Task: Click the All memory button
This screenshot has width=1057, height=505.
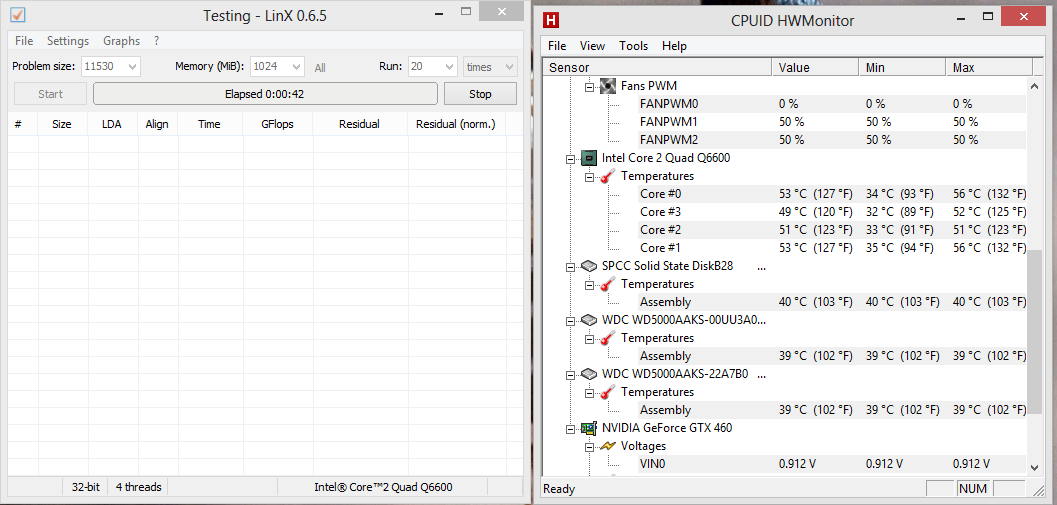Action: pyautogui.click(x=320, y=67)
